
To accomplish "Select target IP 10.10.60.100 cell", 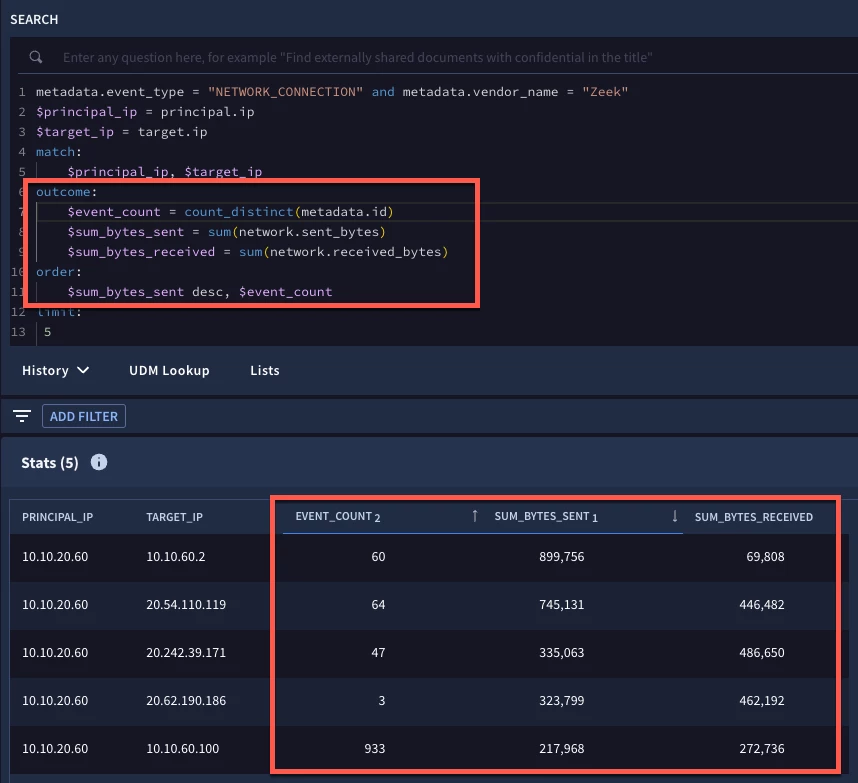I will pos(183,749).
